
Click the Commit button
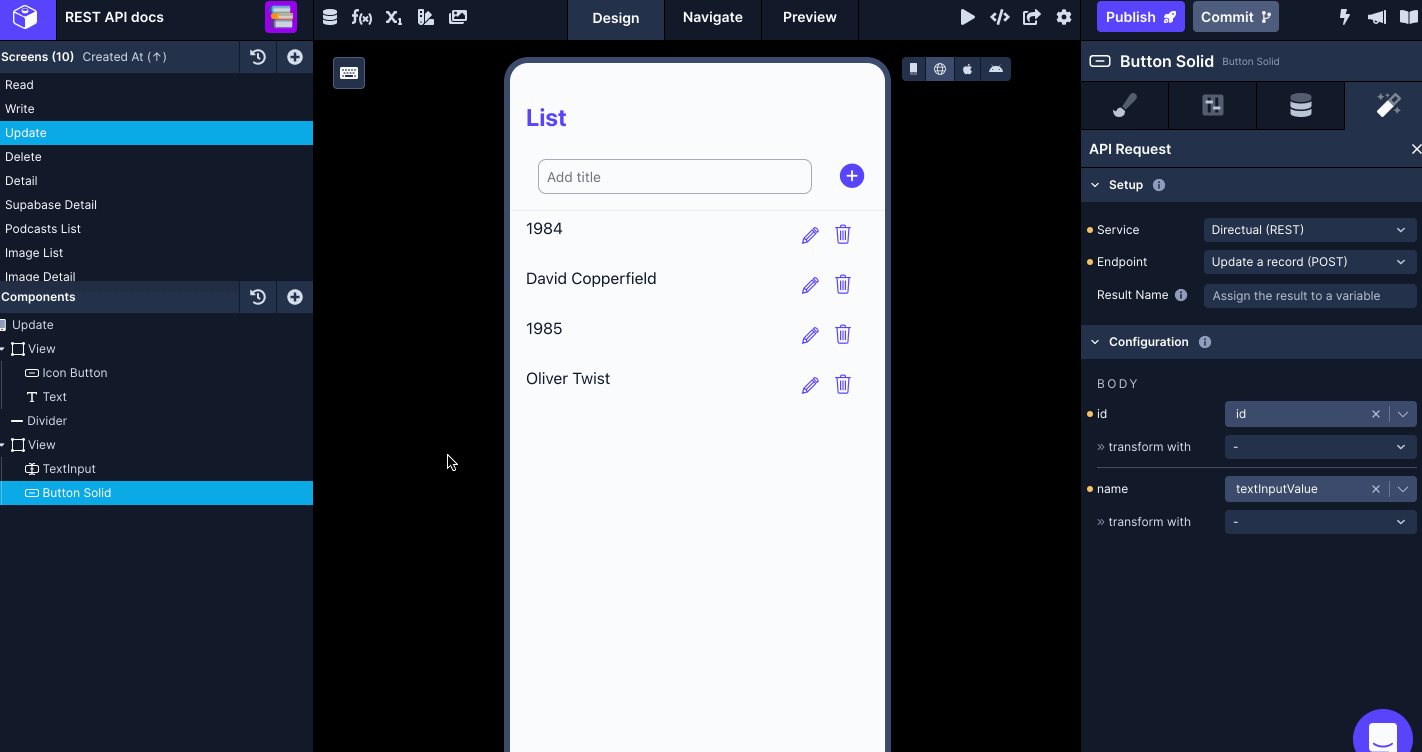coord(1236,17)
